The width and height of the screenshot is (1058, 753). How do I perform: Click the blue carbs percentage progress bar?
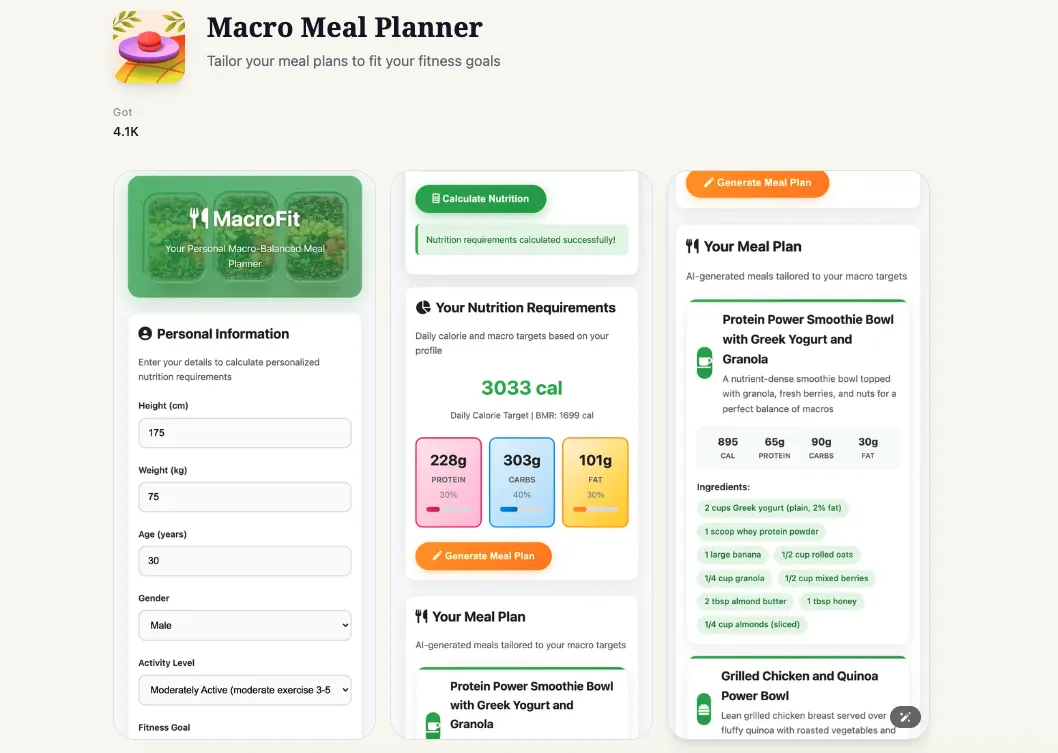(522, 509)
